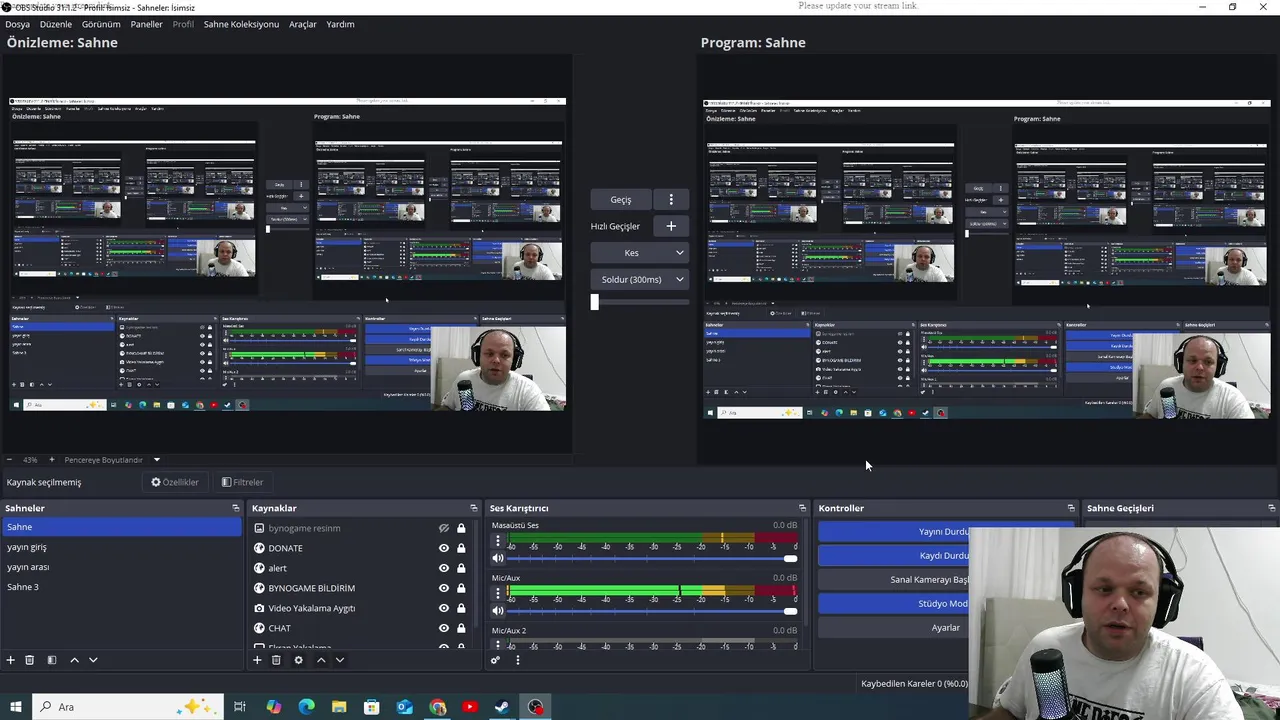This screenshot has width=1280, height=720.
Task: Unlock the DONATE source lock
Action: click(x=461, y=548)
